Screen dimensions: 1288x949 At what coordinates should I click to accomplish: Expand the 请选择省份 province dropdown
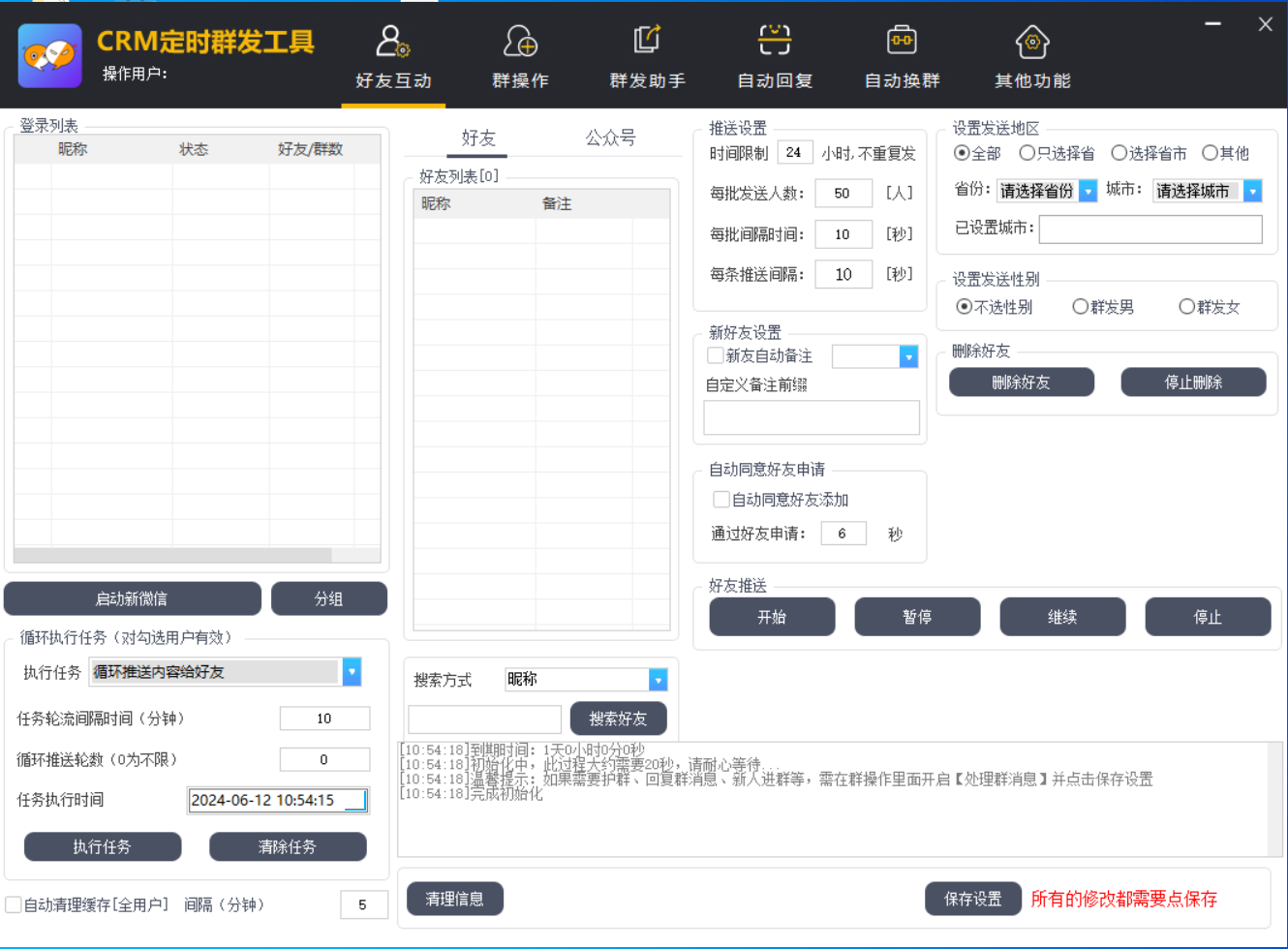[1088, 192]
